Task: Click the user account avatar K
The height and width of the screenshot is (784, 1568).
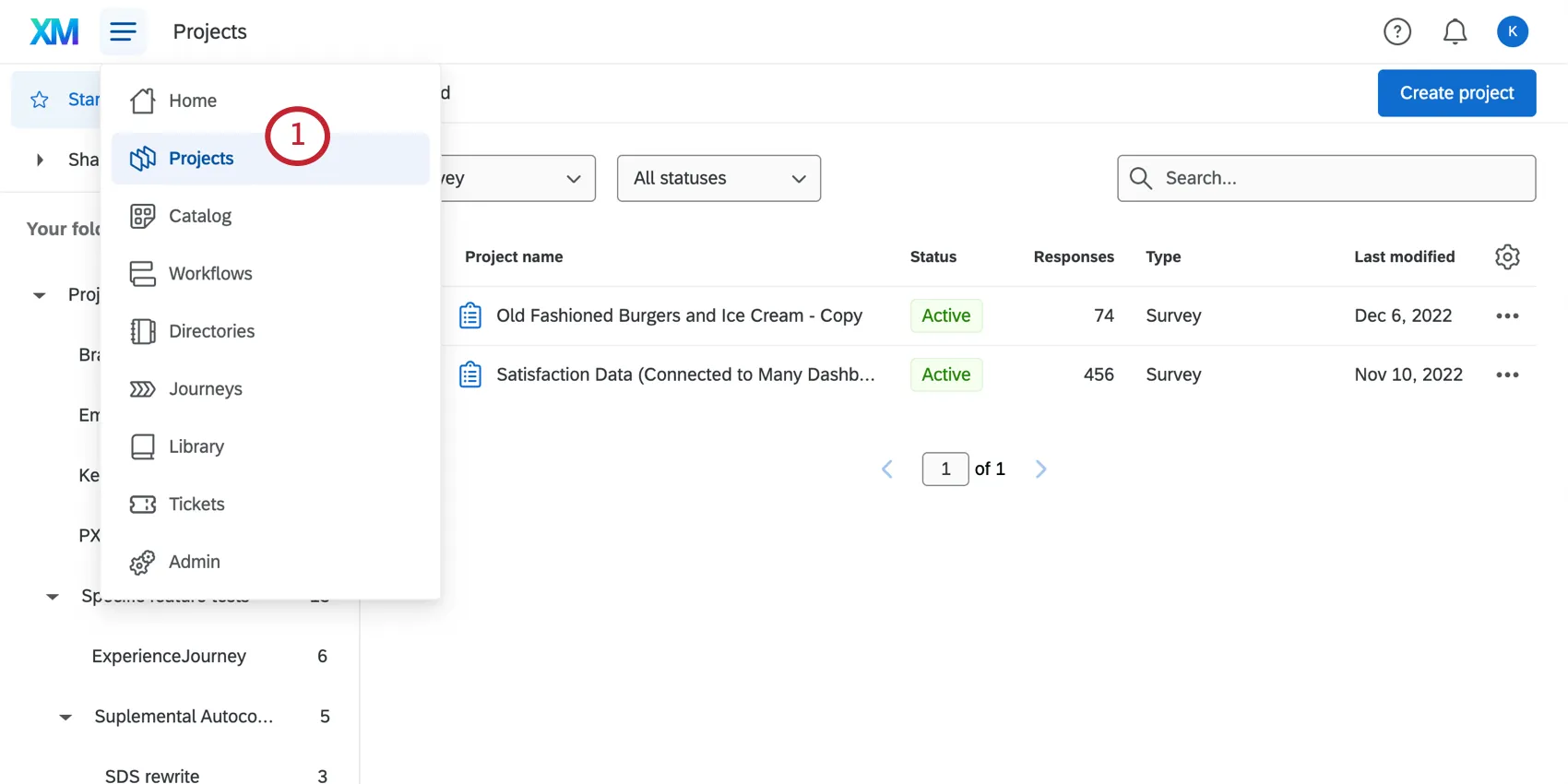Action: click(x=1512, y=32)
